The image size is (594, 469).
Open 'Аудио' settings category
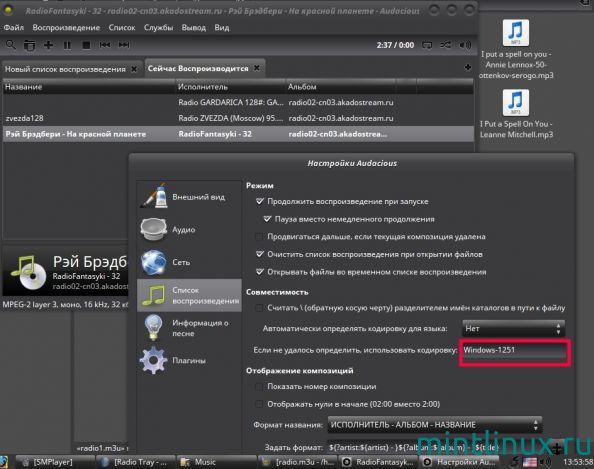[x=189, y=230]
